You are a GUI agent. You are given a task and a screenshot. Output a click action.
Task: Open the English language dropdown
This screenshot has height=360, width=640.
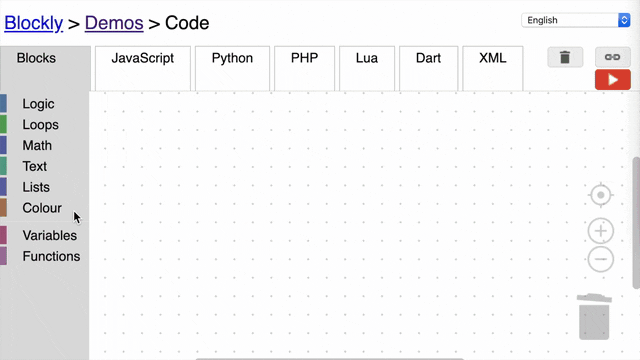click(x=576, y=20)
